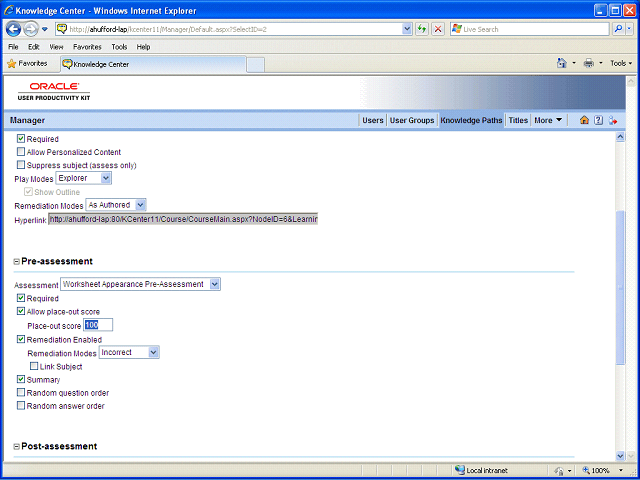640x480 pixels.
Task: Open the Assessment selection dropdown
Action: 140,284
